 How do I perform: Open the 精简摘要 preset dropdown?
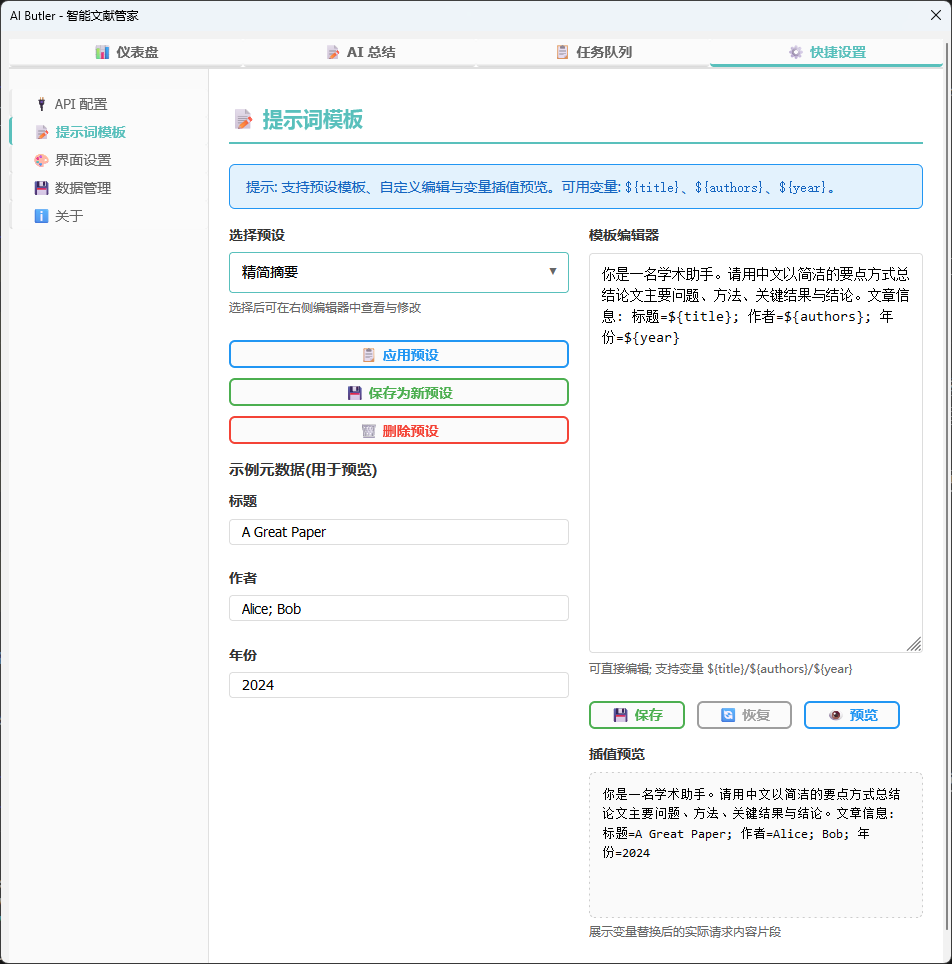point(399,272)
